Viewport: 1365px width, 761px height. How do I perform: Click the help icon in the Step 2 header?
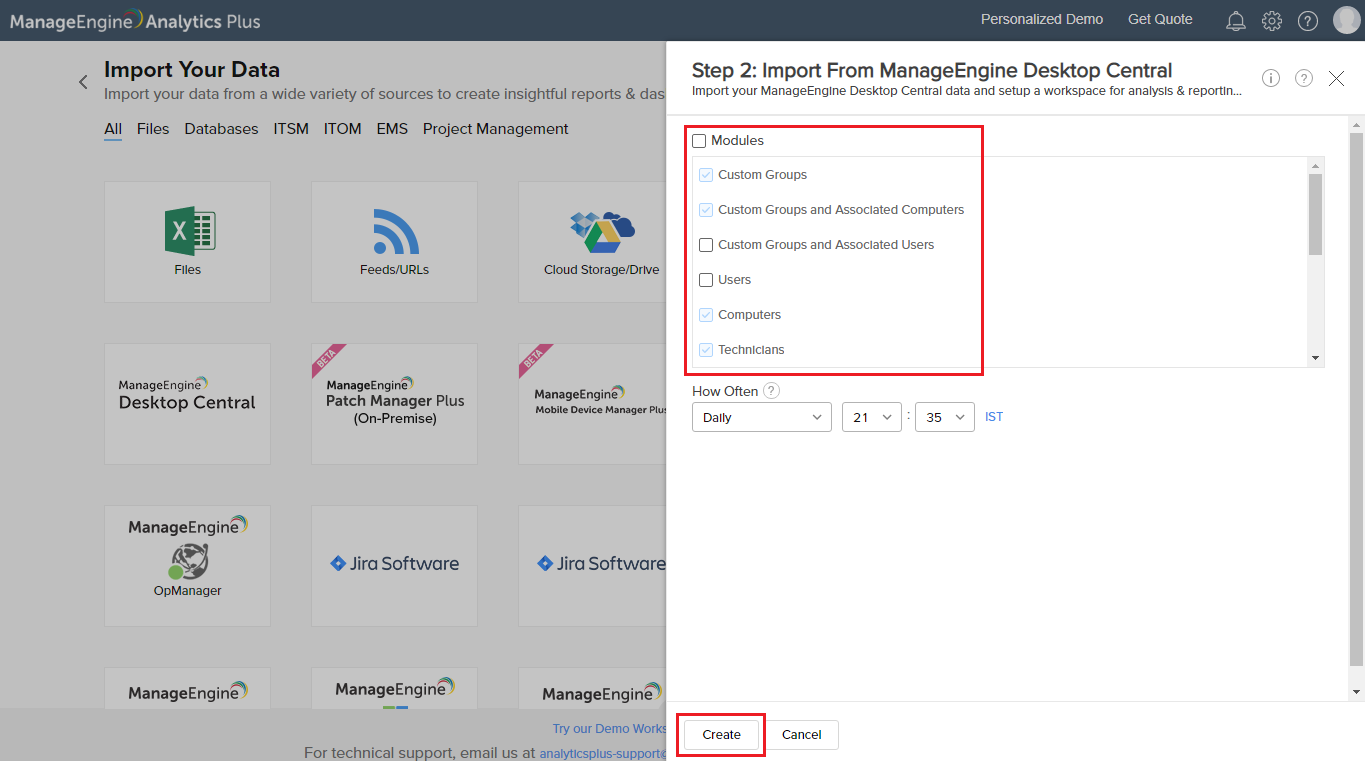[1304, 78]
